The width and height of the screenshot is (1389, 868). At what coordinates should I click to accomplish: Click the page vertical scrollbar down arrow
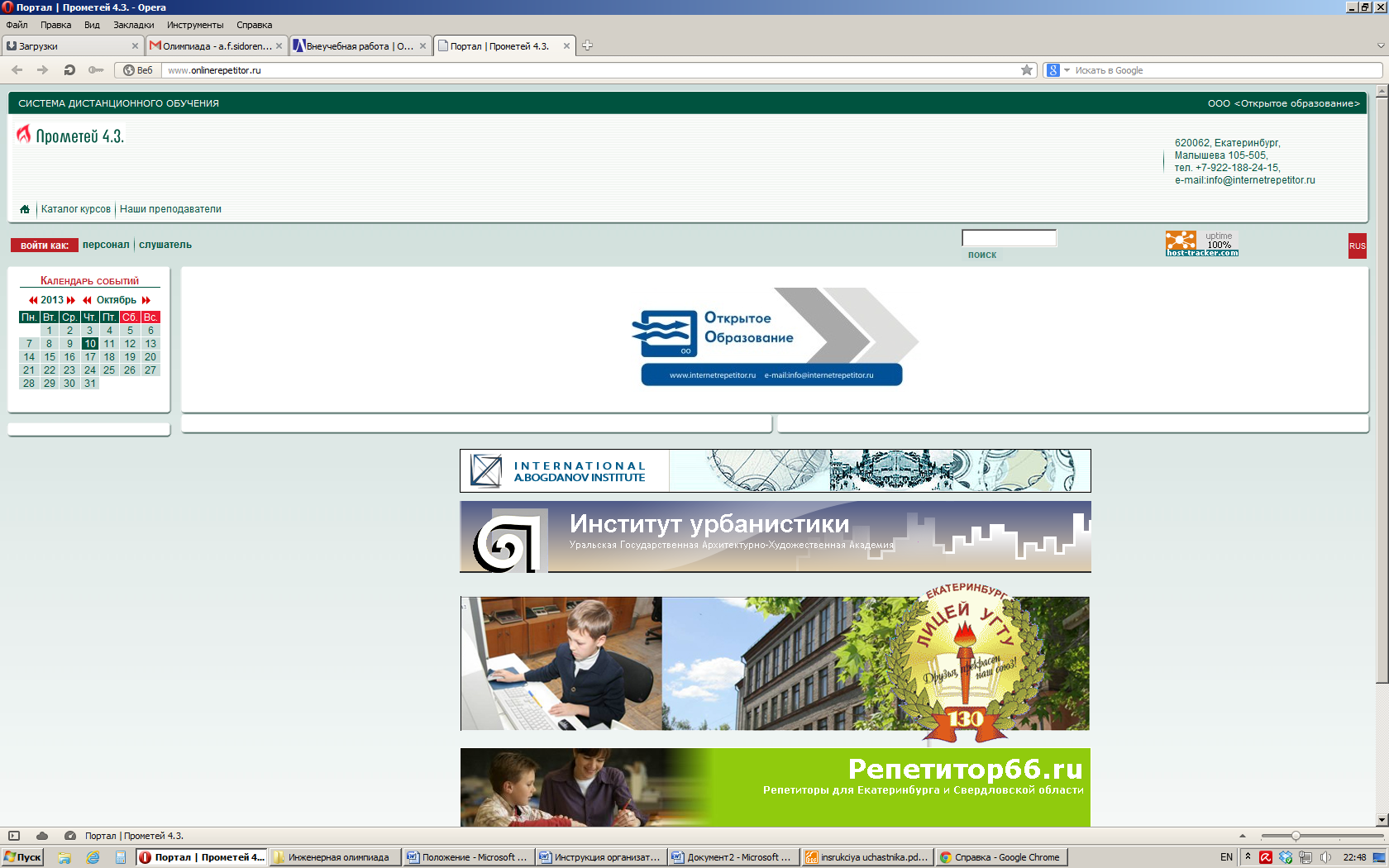tap(1382, 820)
